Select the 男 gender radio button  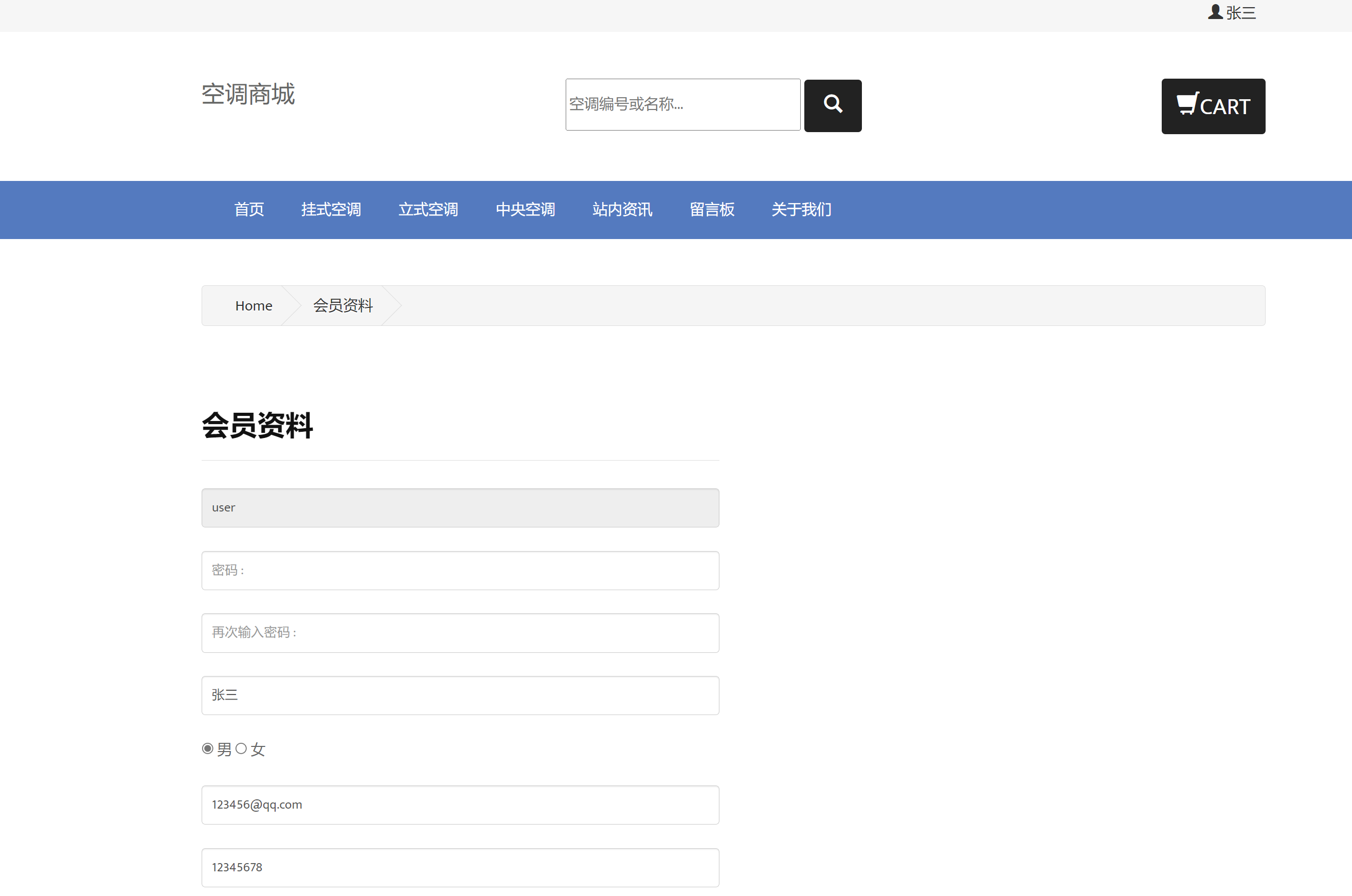pos(208,748)
